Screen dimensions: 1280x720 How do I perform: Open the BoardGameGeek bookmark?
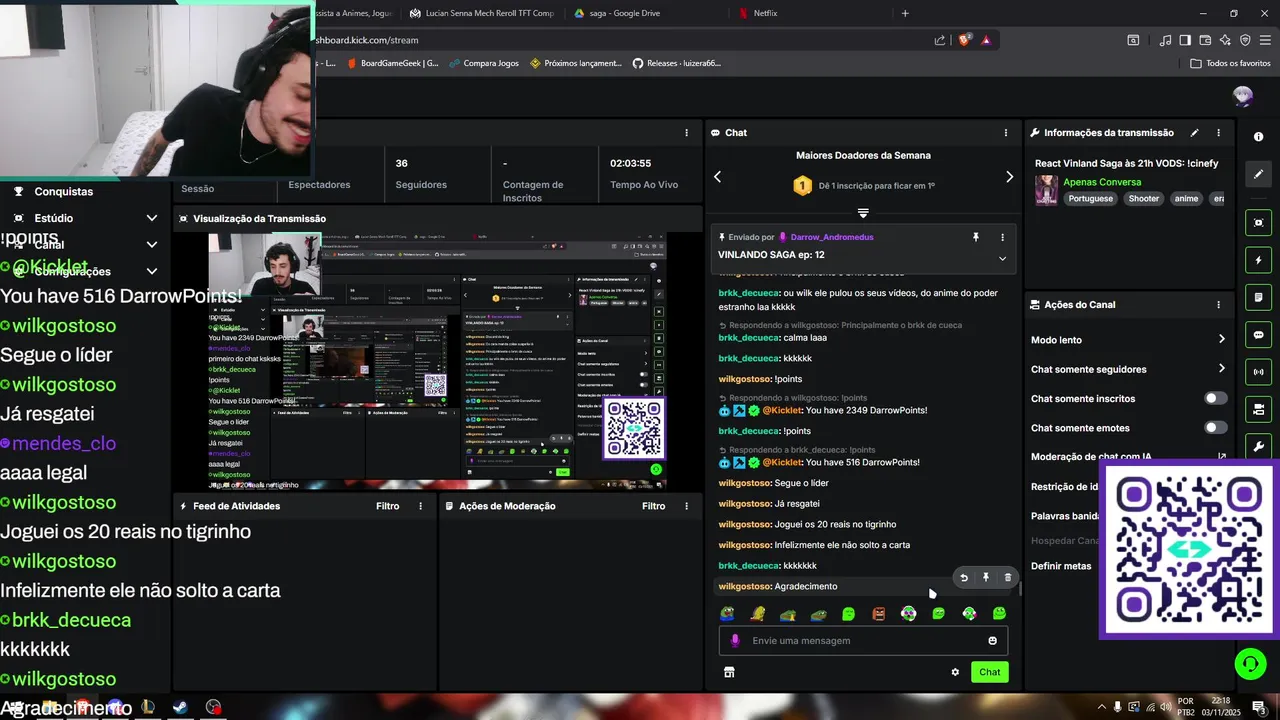(392, 63)
